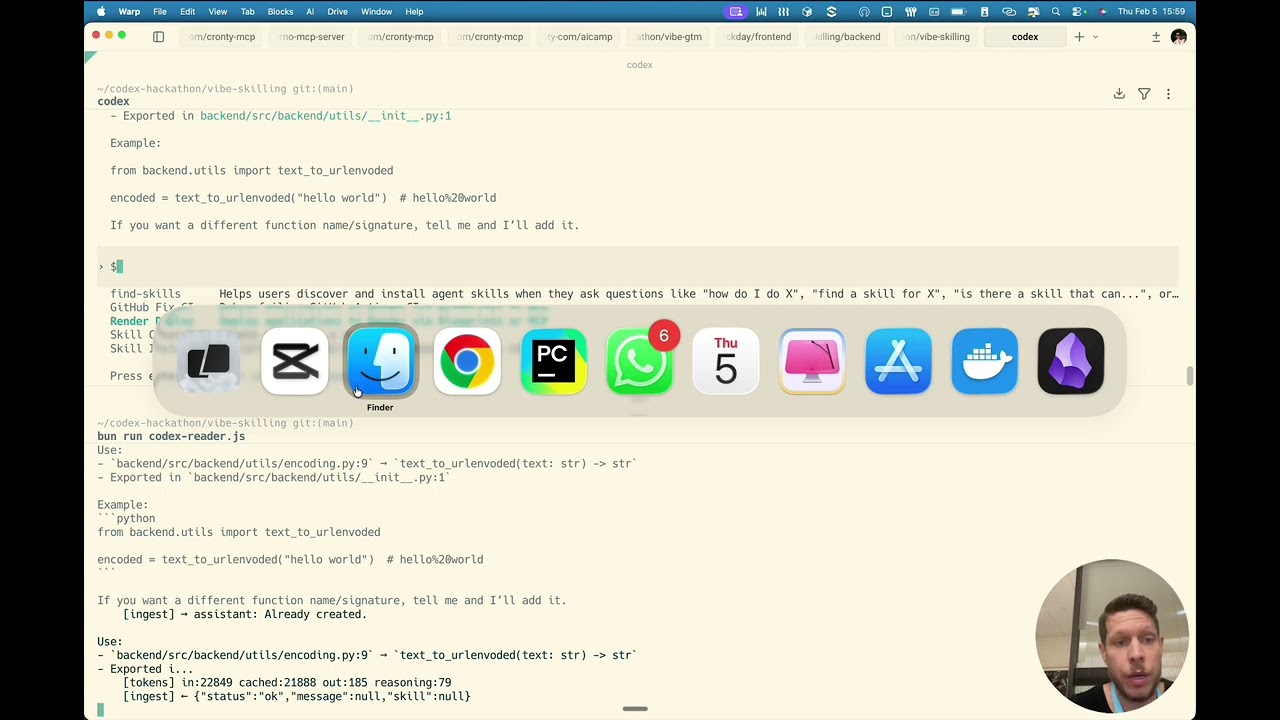
Task: Switch to the on/vibe-skilling tab
Action: pos(937,37)
